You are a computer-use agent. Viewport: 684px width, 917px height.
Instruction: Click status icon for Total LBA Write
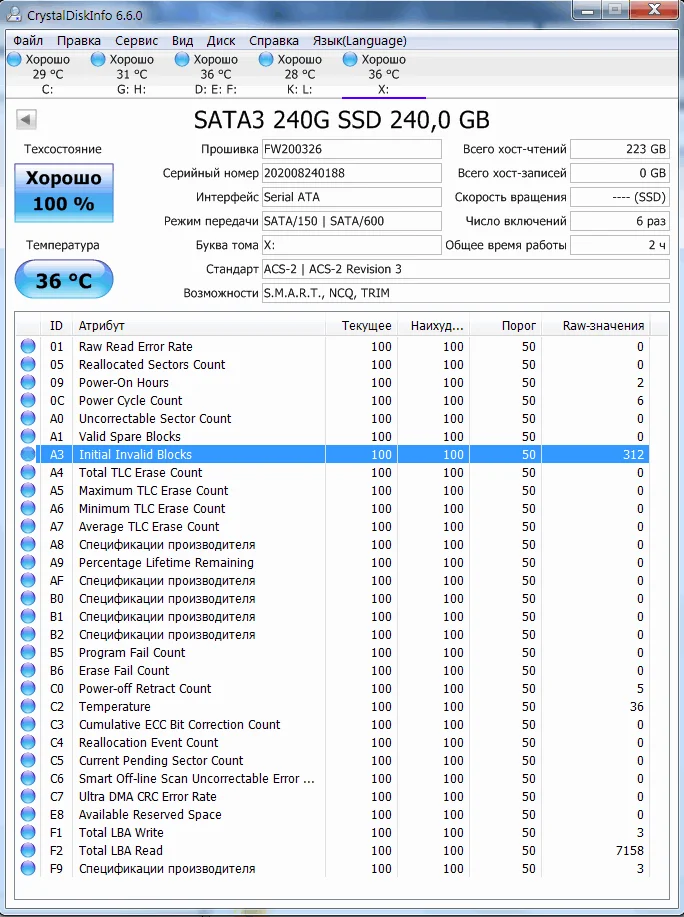coord(28,832)
